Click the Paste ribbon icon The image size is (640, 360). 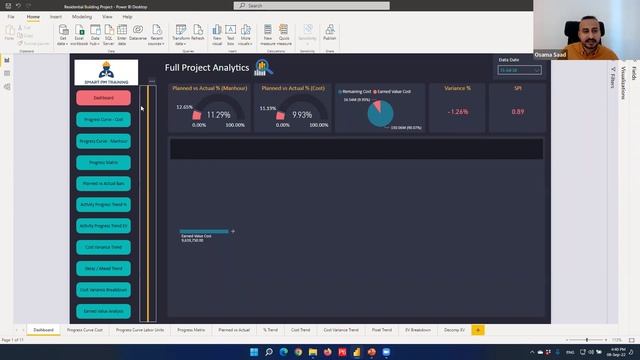pos(9,33)
